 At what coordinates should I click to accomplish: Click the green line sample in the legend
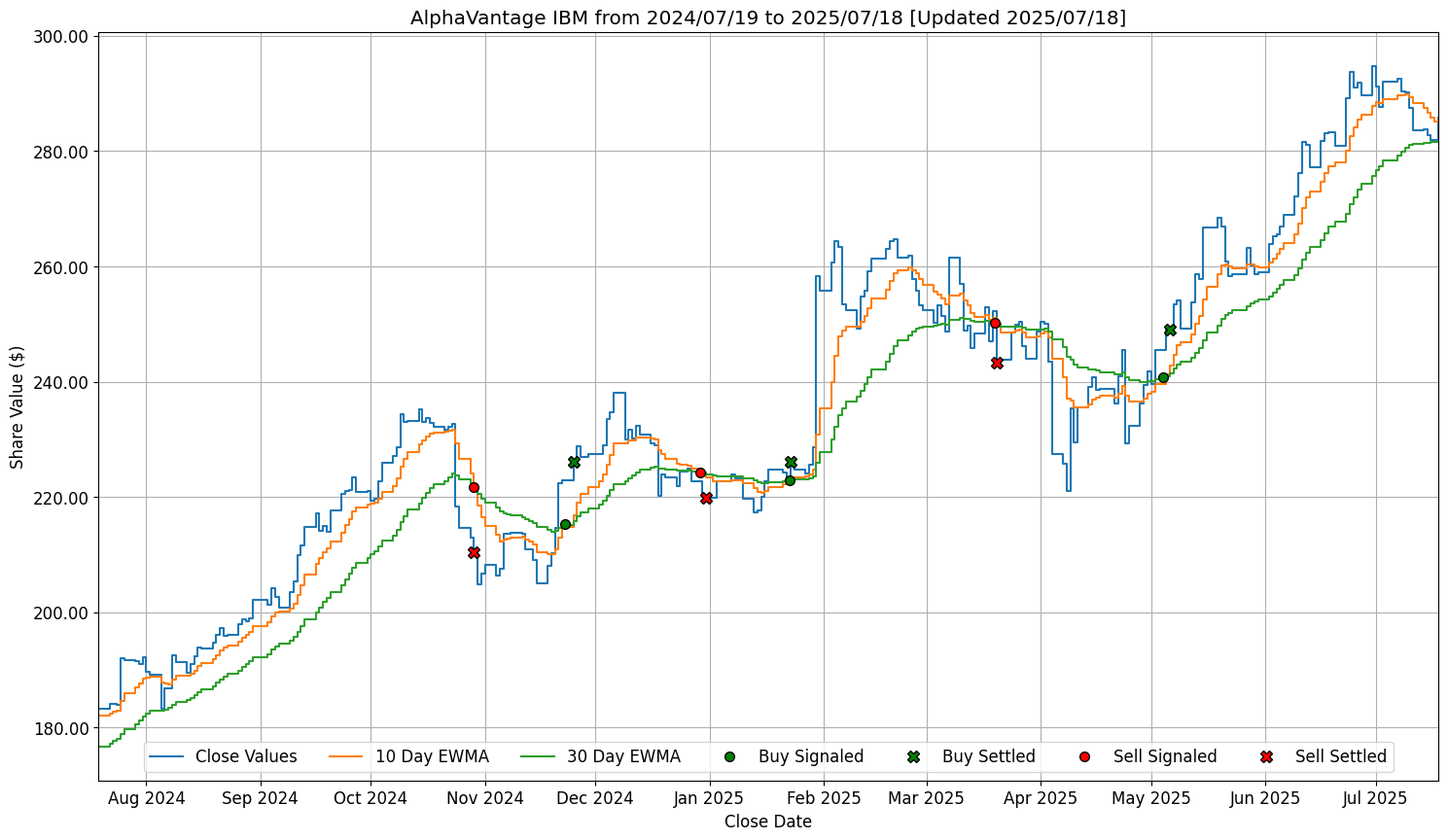tap(538, 756)
